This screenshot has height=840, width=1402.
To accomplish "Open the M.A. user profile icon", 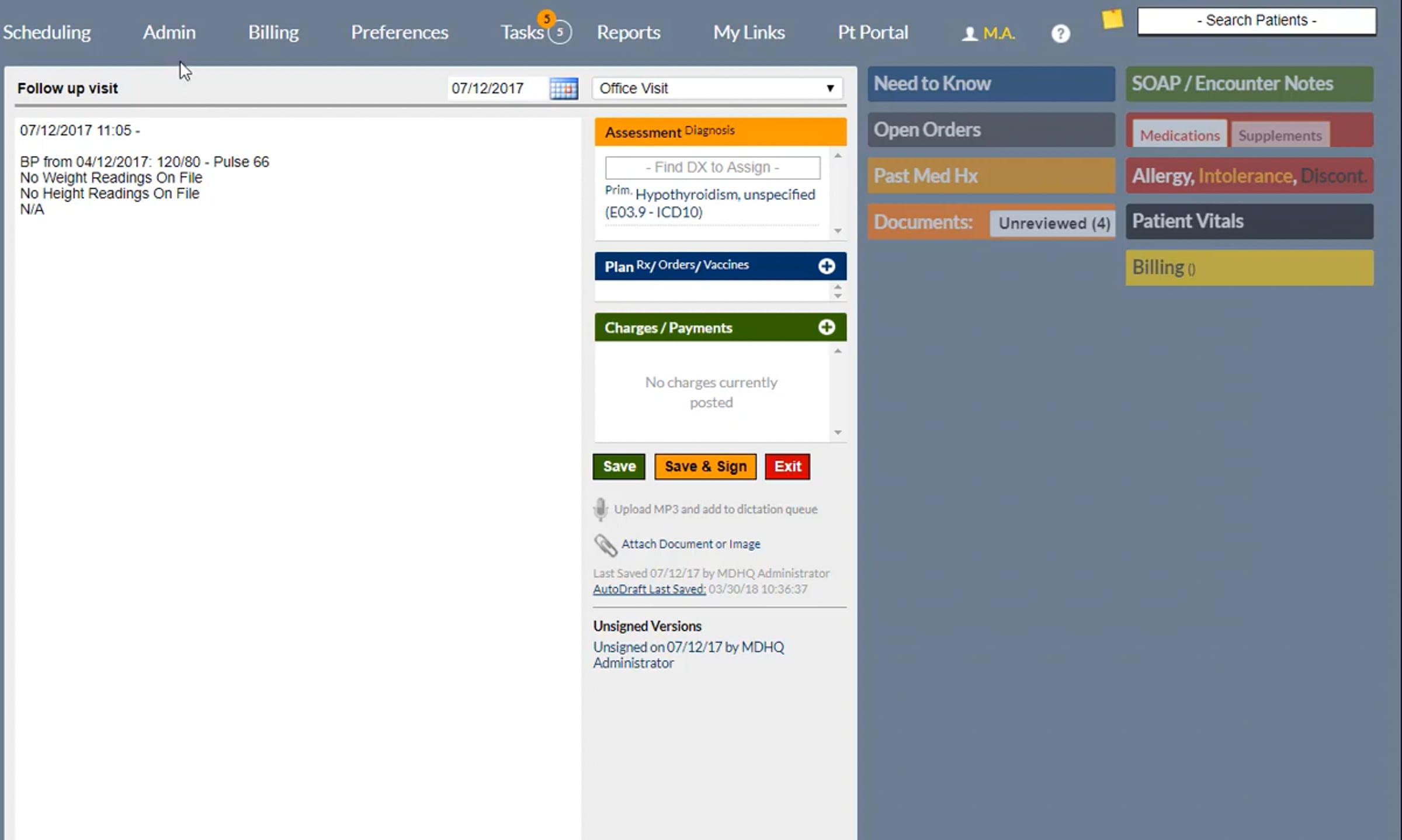I will [x=970, y=33].
